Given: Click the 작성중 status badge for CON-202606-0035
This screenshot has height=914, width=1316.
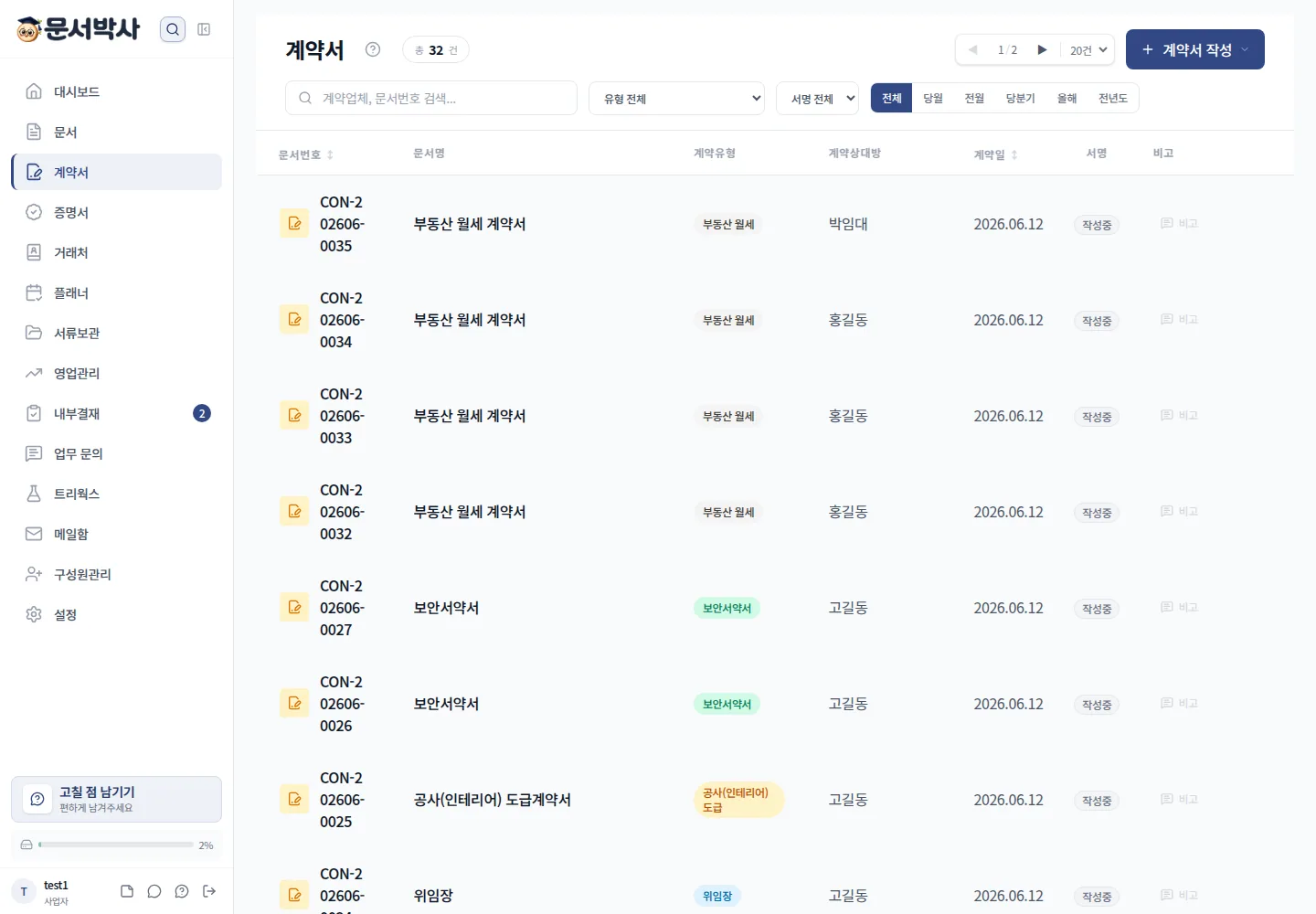Looking at the screenshot, I should (1097, 225).
